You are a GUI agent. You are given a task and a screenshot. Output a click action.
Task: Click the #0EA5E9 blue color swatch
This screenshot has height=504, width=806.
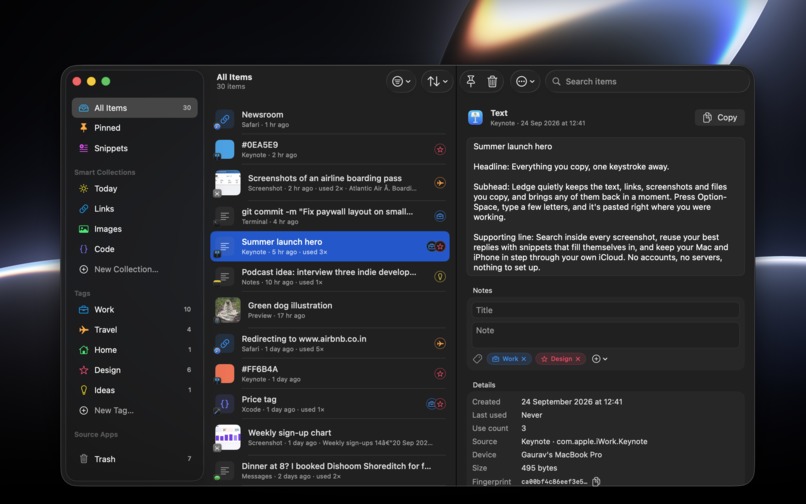tap(225, 149)
